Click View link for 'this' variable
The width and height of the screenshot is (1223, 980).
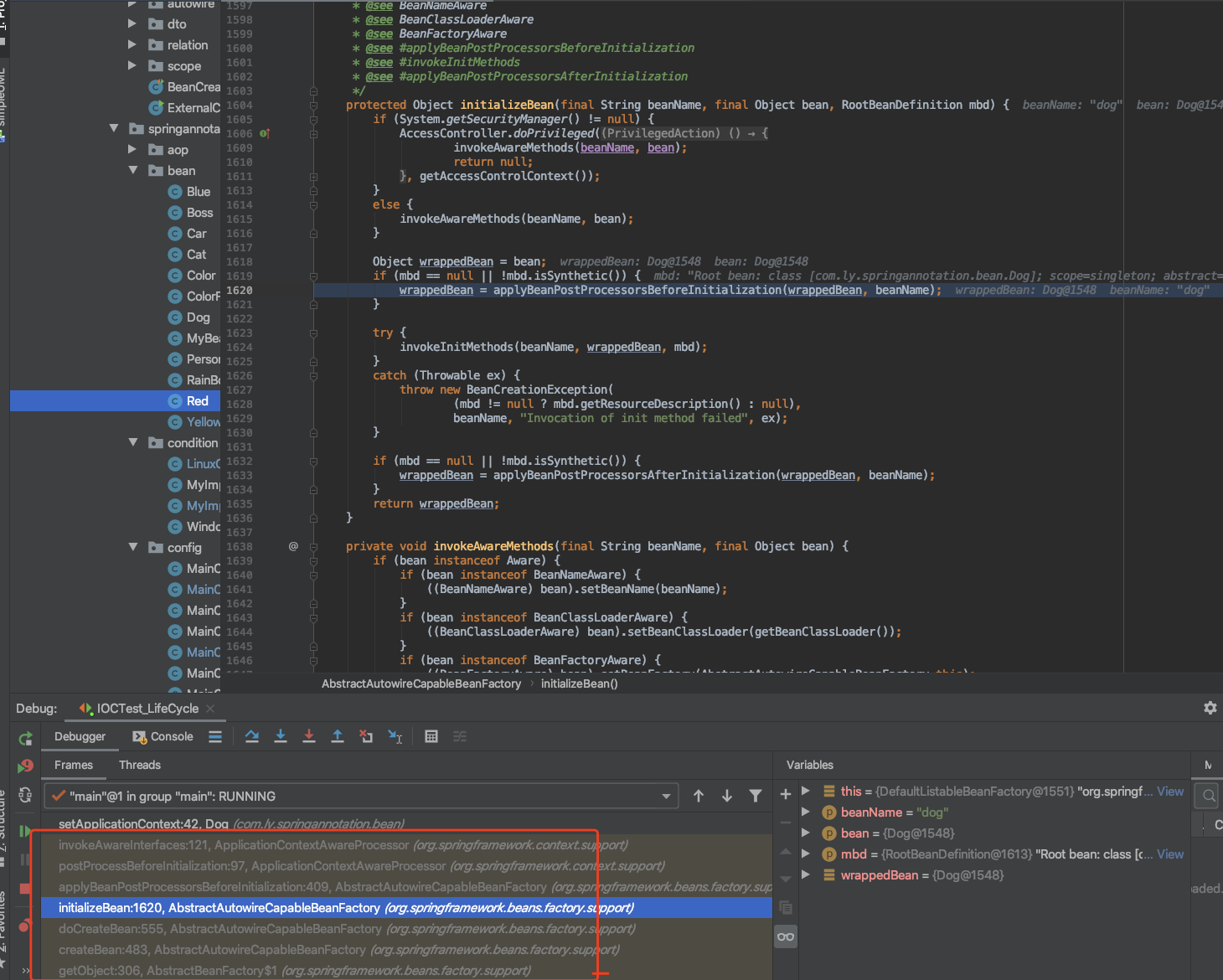tap(1170, 791)
